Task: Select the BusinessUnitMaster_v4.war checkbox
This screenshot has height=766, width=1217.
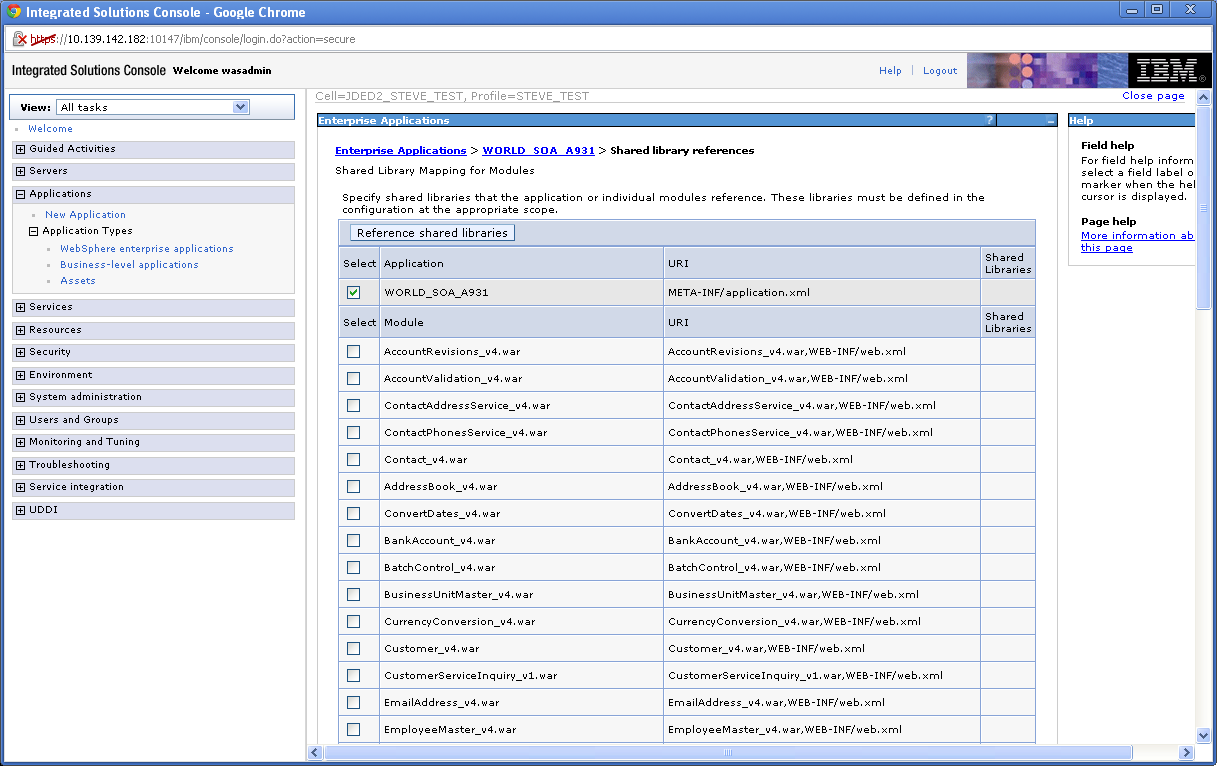Action: [x=353, y=595]
